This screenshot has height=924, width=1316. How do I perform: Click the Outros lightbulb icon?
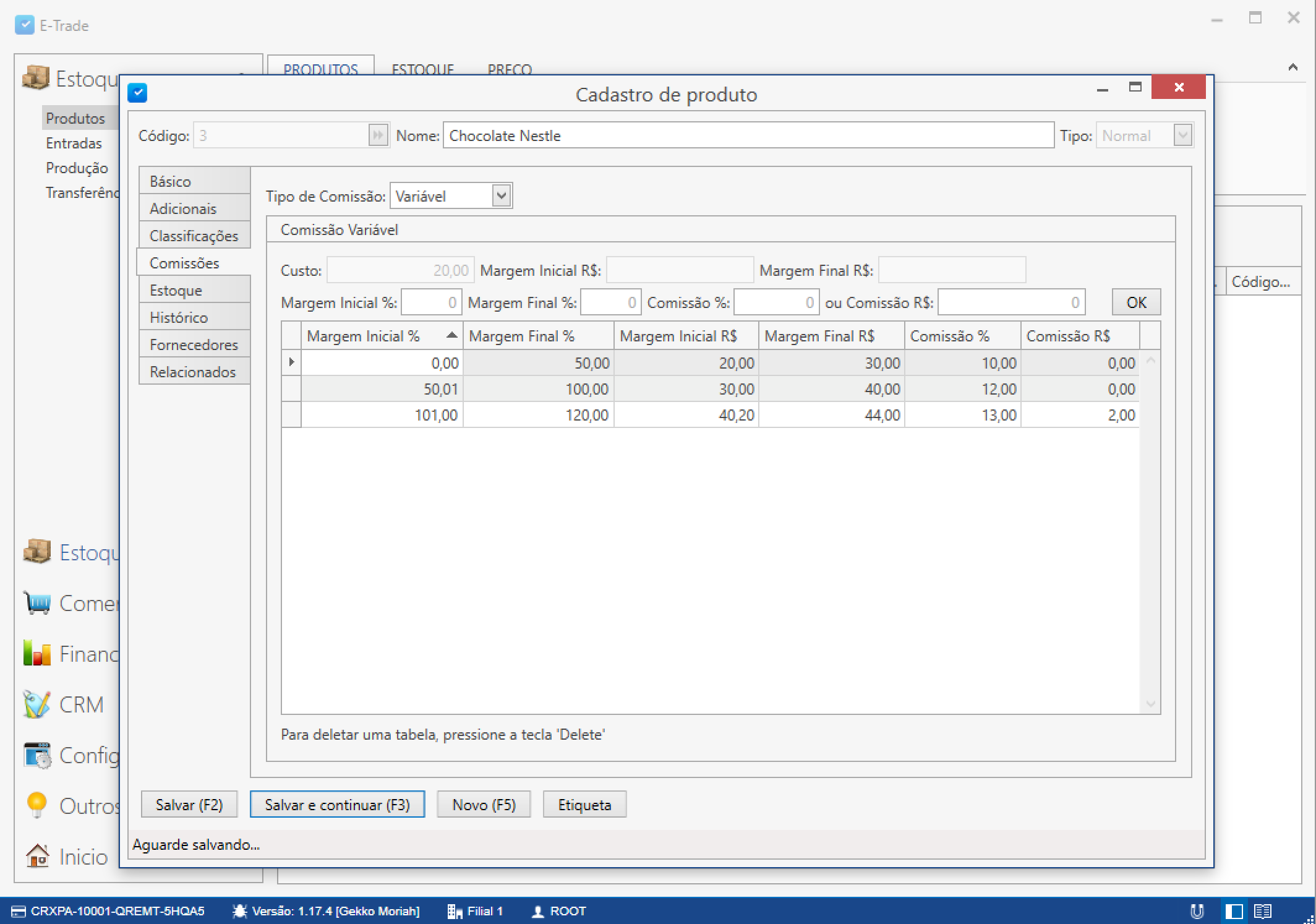(37, 805)
